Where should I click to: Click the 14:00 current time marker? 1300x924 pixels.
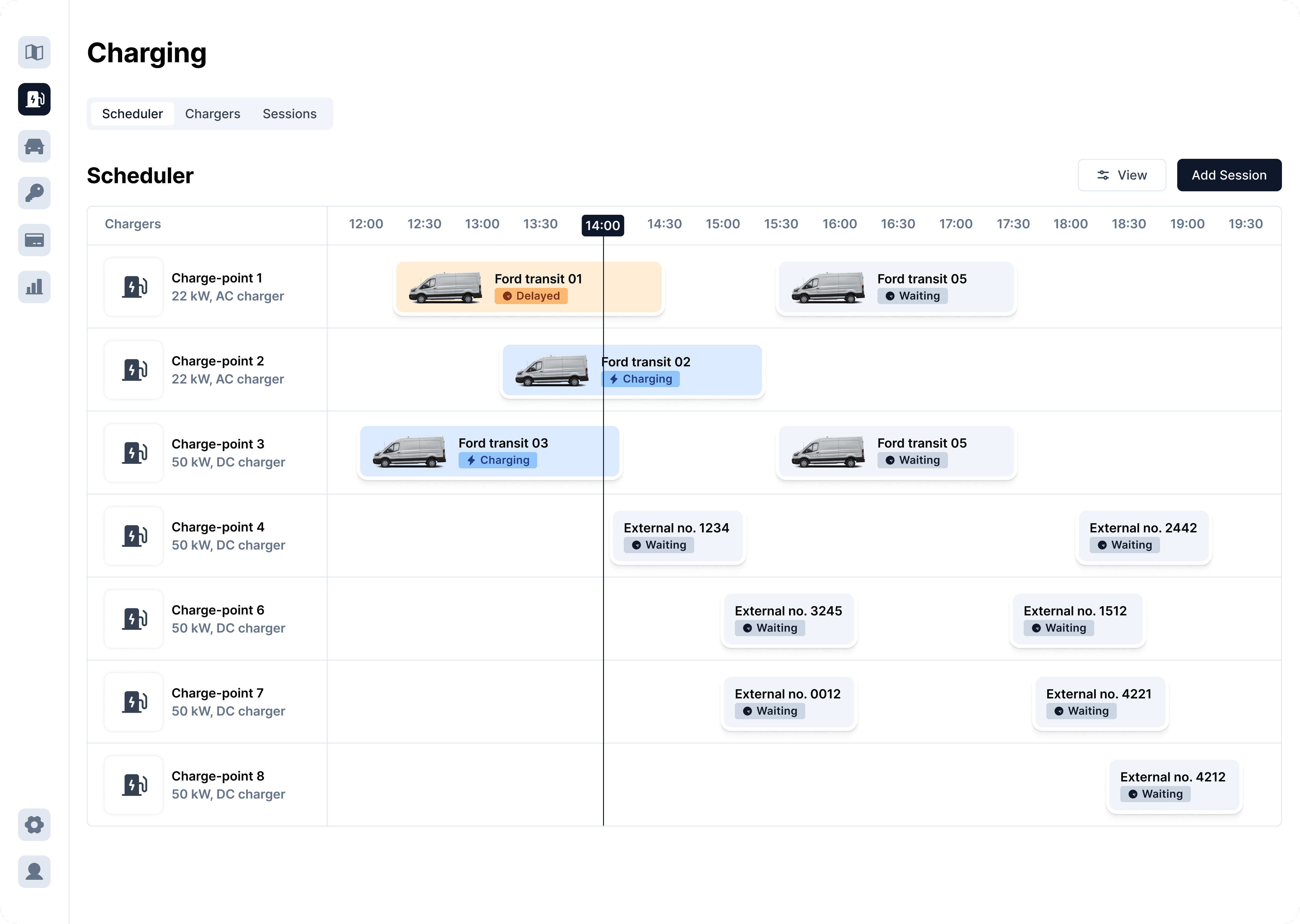point(602,225)
